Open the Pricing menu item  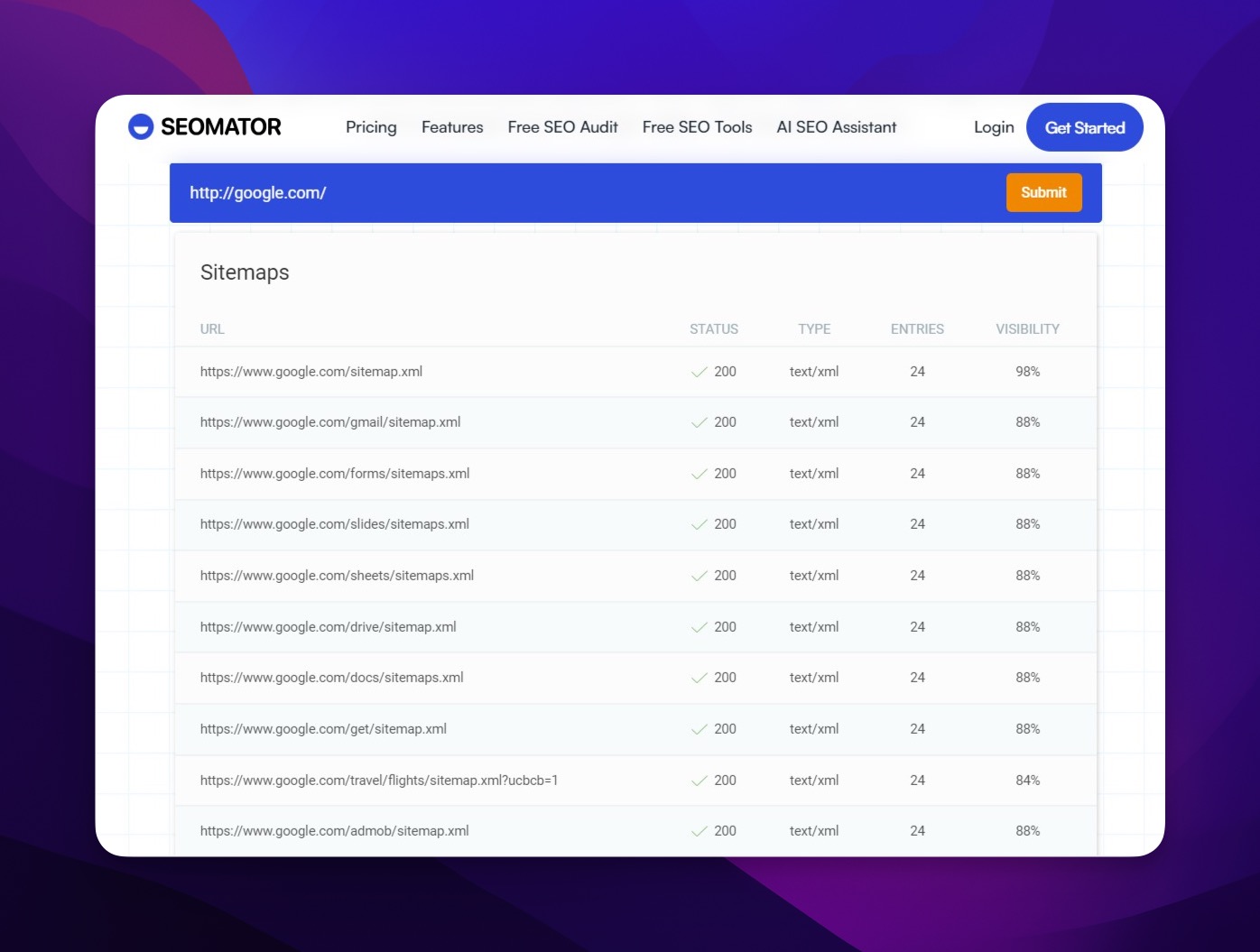pyautogui.click(x=370, y=127)
